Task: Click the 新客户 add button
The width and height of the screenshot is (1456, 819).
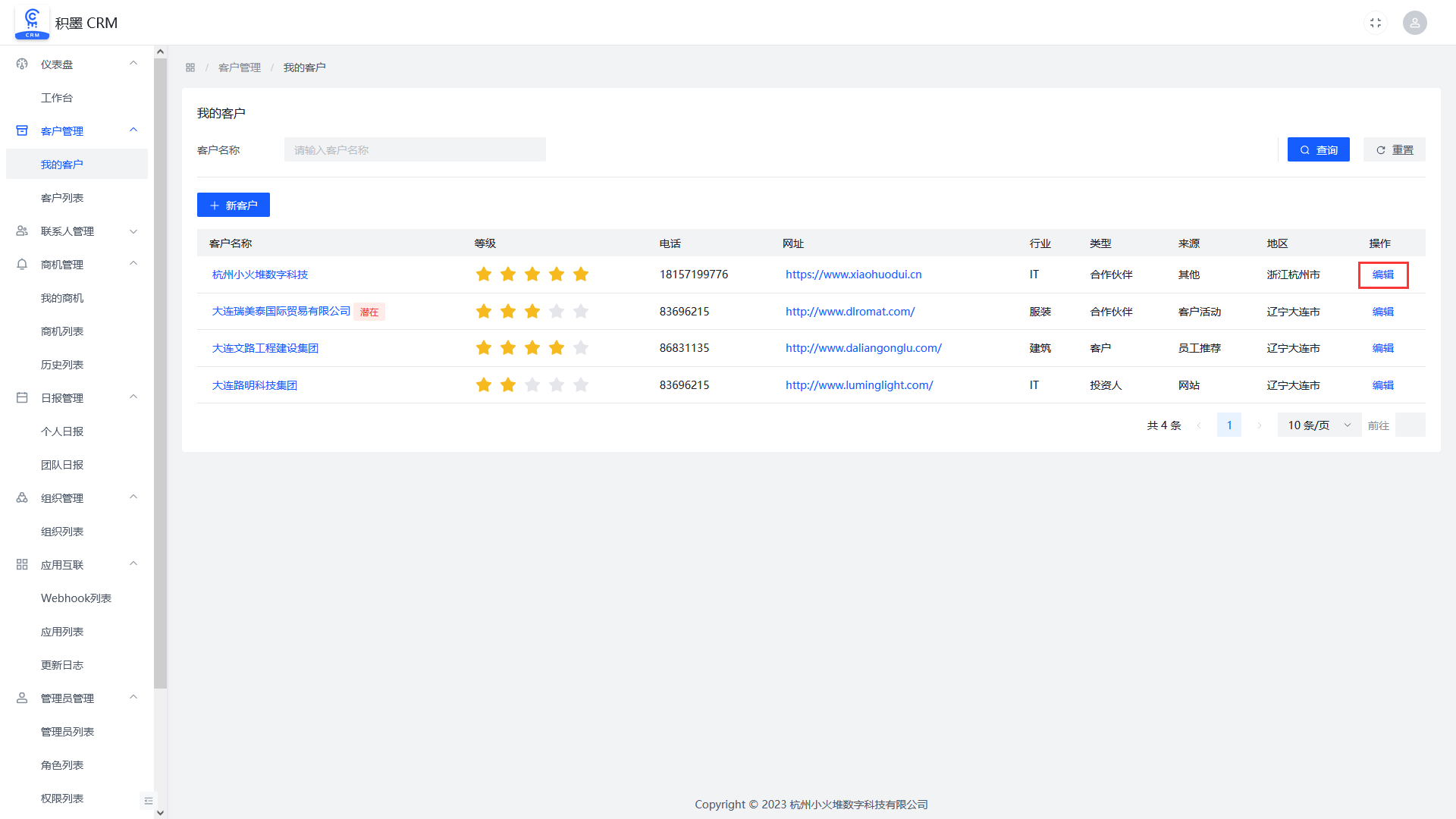Action: pos(234,205)
